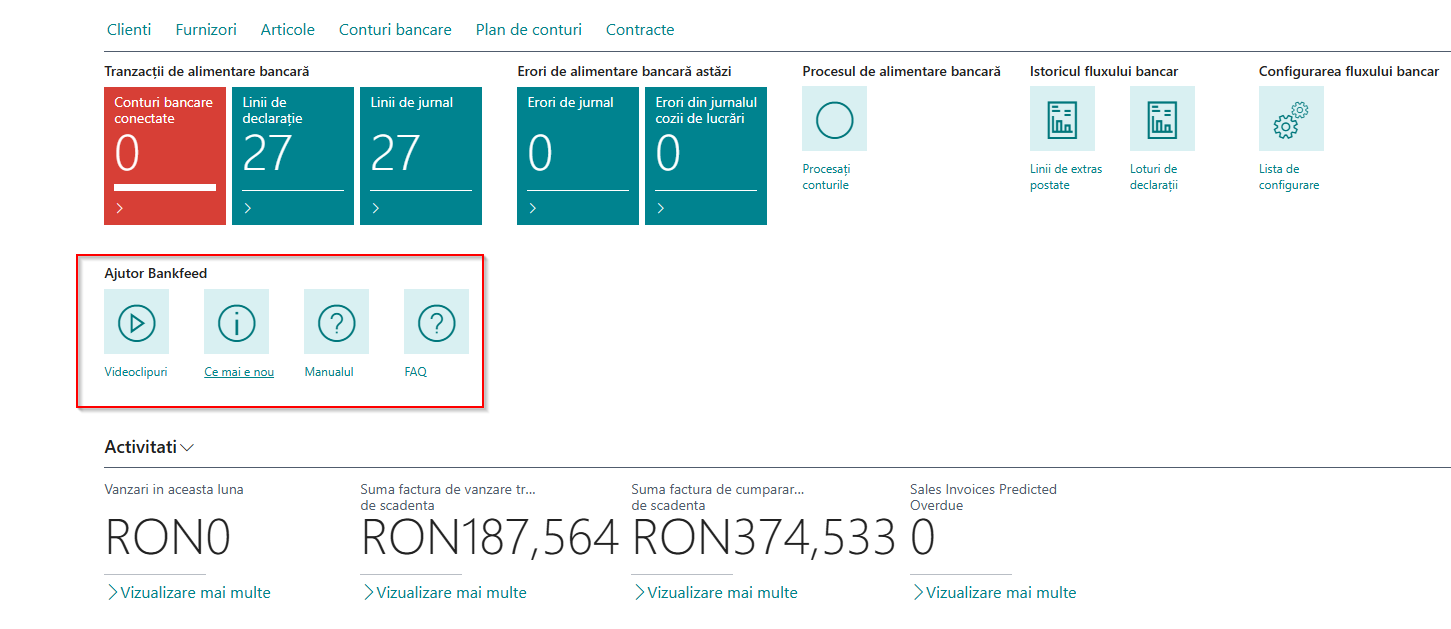Click the Istoricul fluxului bancar heading

[1104, 71]
